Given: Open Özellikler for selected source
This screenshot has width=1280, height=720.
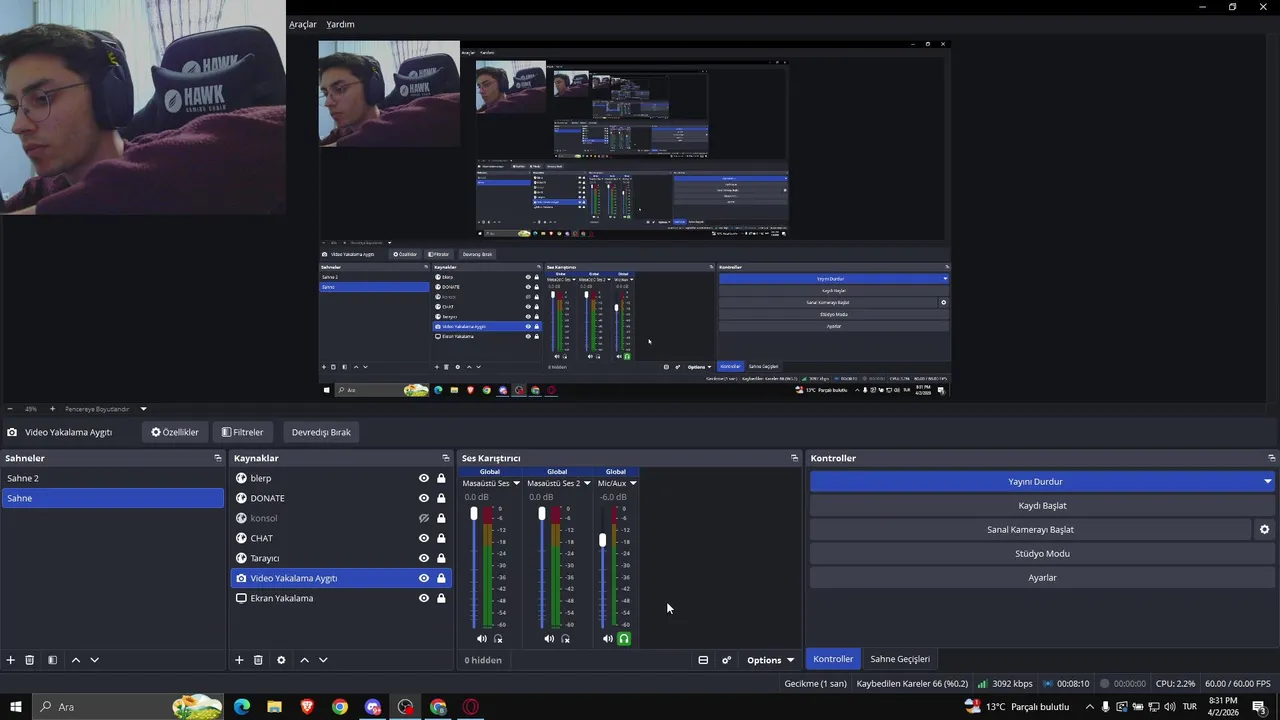Looking at the screenshot, I should (175, 432).
